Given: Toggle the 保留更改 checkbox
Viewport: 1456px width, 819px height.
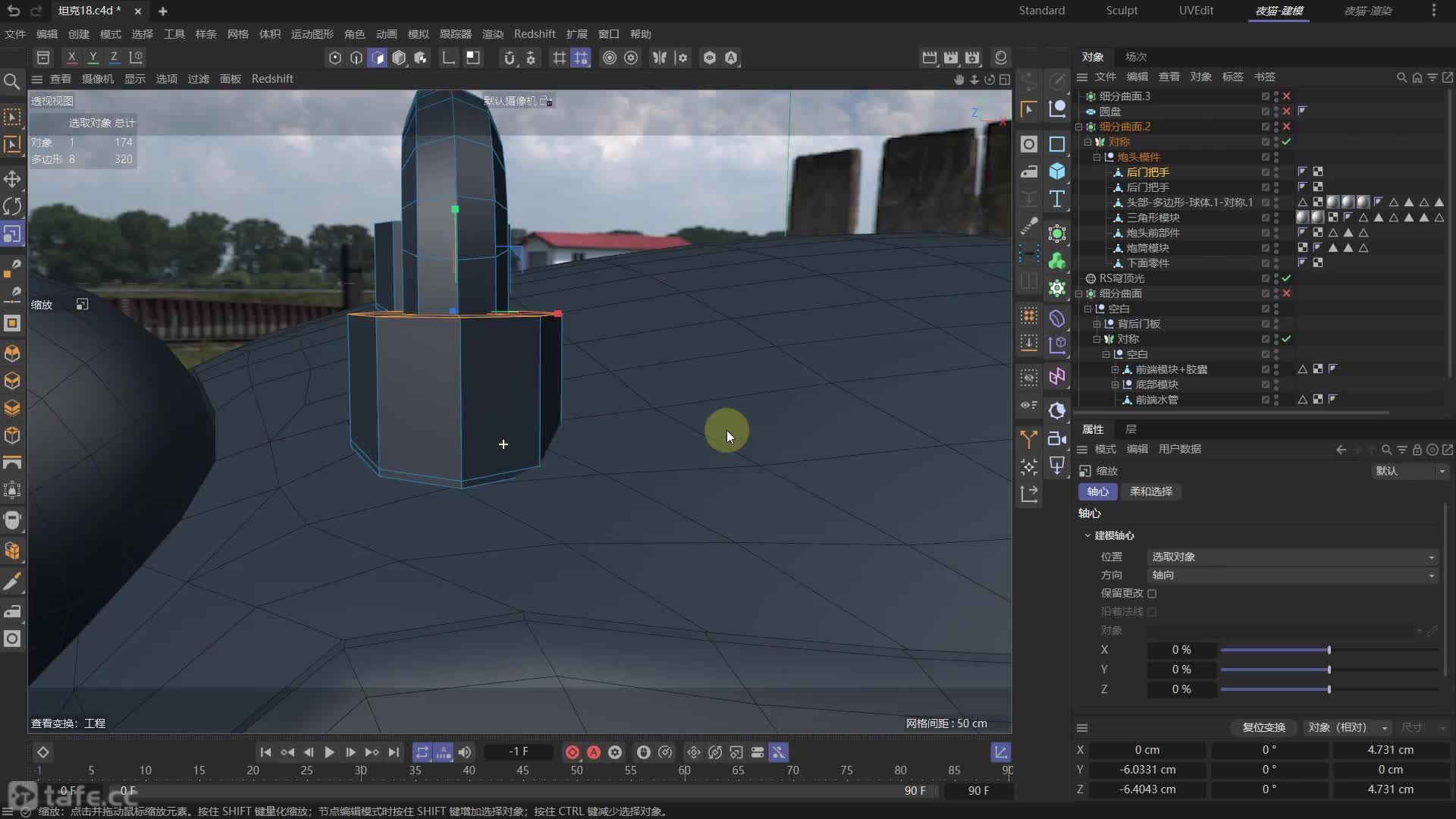Looking at the screenshot, I should point(1152,594).
